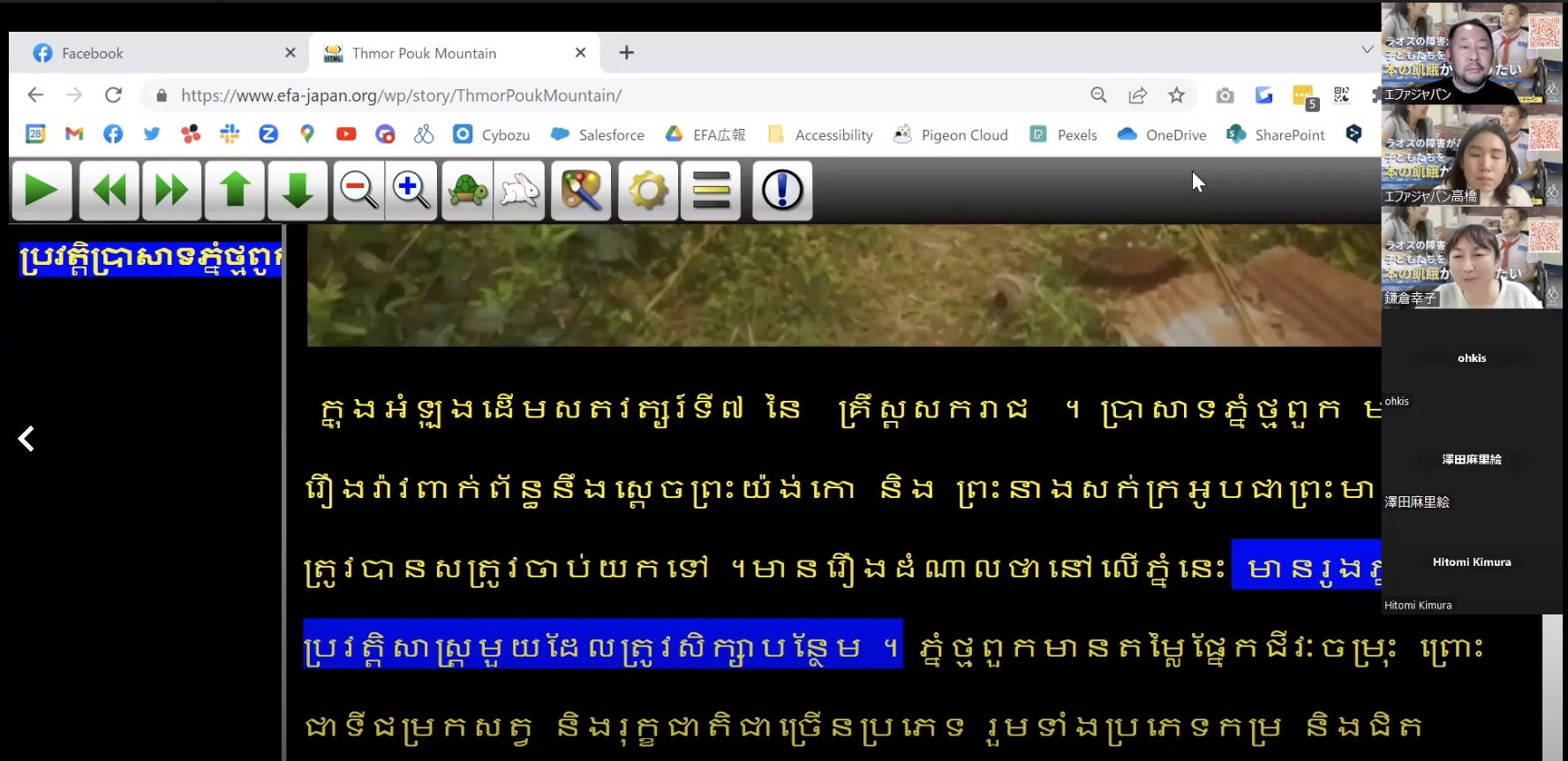Open the gear settings button
This screenshot has width=1568, height=761.
pyautogui.click(x=648, y=190)
